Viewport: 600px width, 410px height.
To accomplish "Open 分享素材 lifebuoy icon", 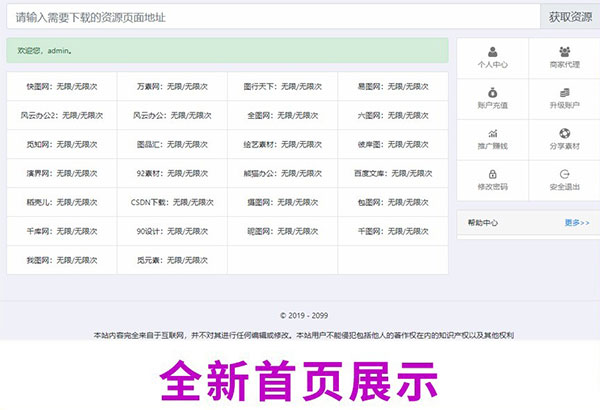I will click(x=564, y=133).
